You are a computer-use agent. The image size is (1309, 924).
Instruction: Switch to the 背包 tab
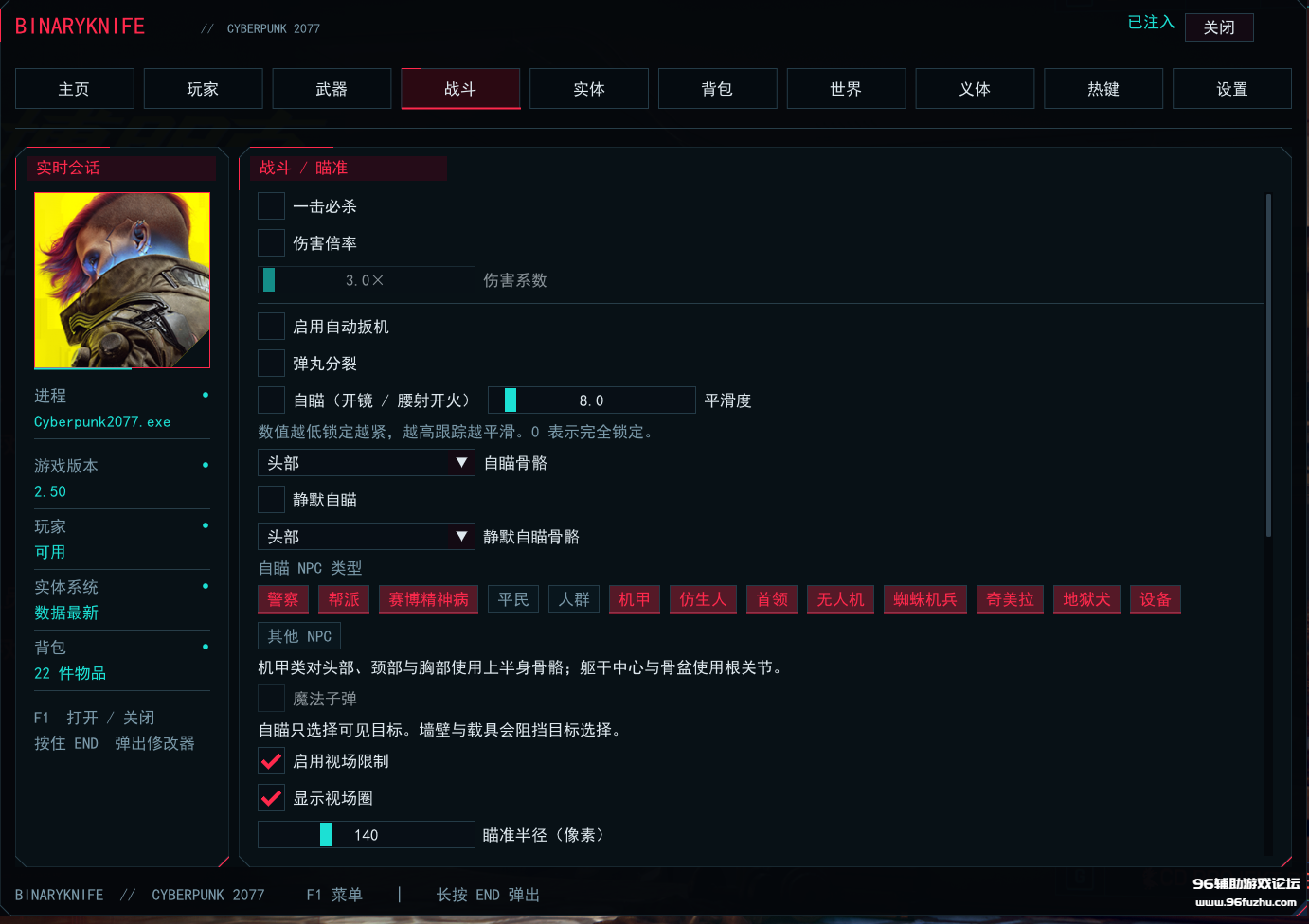717,89
